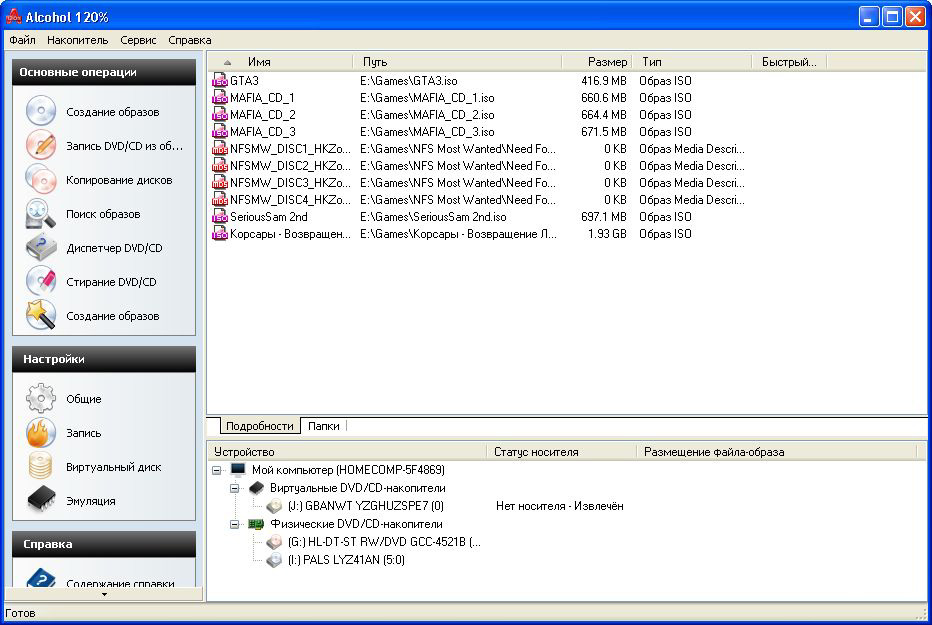The image size is (932, 625).
Task: Click the Быстрый... column header
Action: [x=789, y=62]
